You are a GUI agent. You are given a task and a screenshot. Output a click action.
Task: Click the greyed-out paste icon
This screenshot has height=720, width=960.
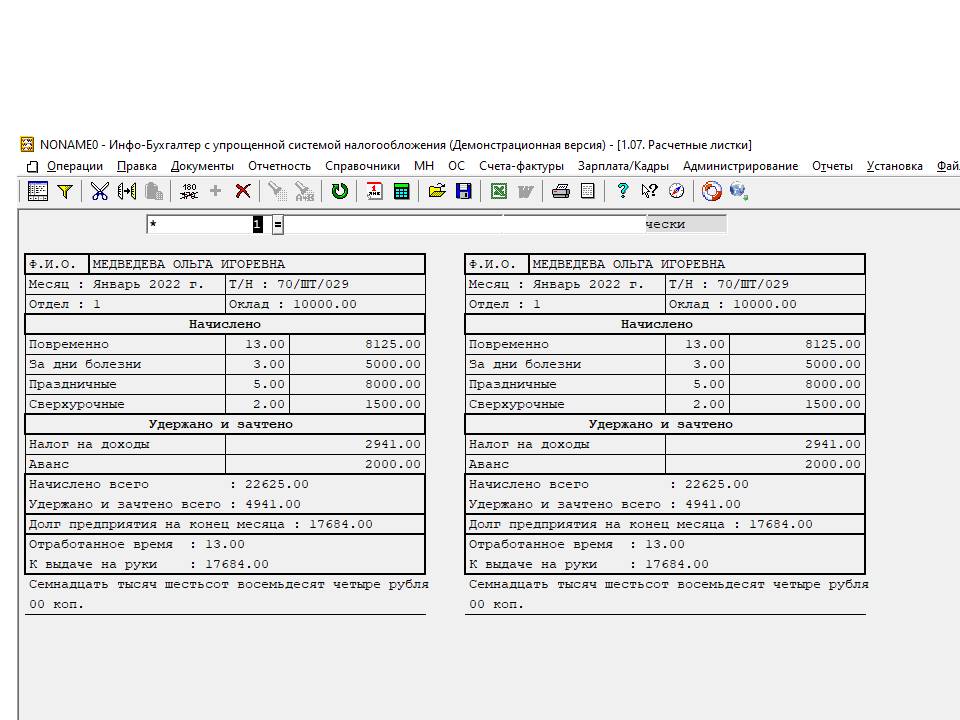[x=154, y=191]
